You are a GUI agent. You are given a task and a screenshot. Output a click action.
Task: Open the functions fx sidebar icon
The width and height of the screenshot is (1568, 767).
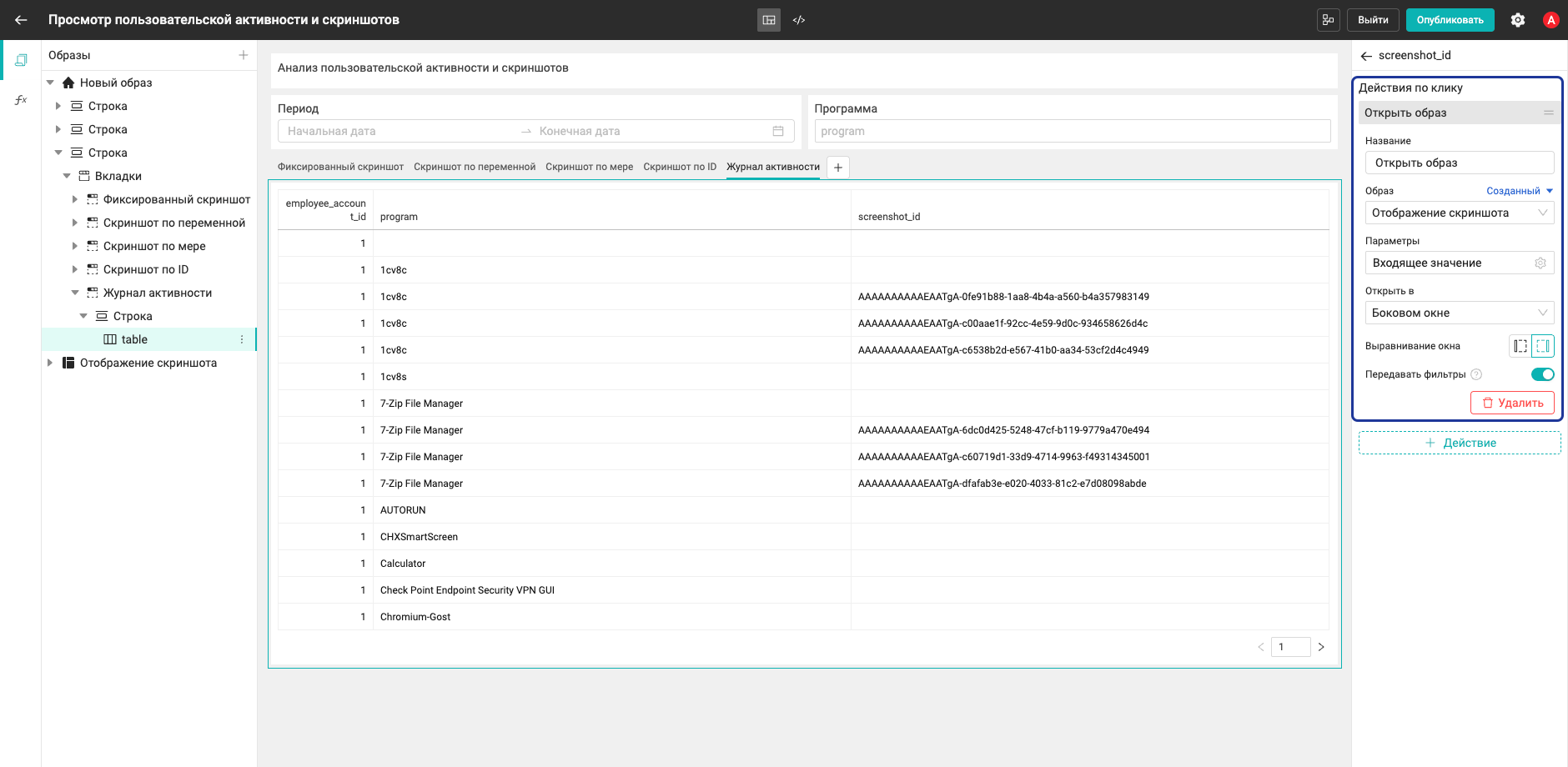coord(21,100)
